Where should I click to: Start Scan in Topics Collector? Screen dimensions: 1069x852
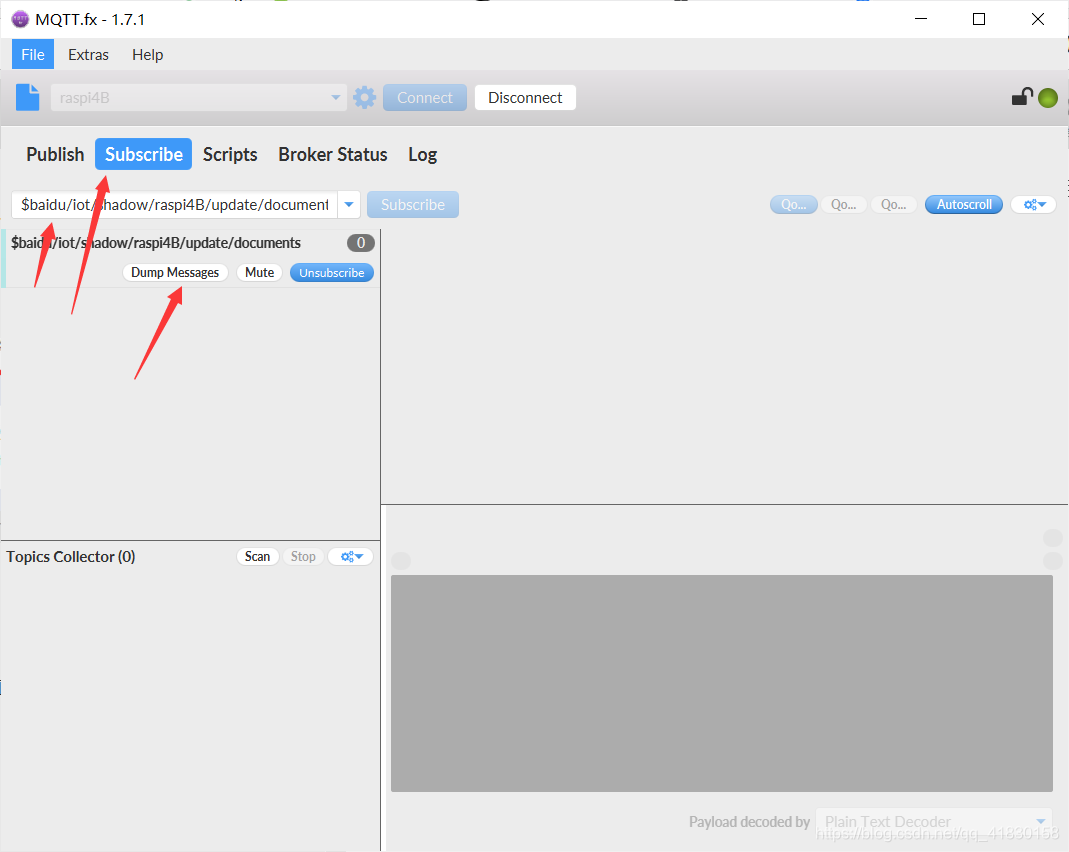tap(258, 557)
